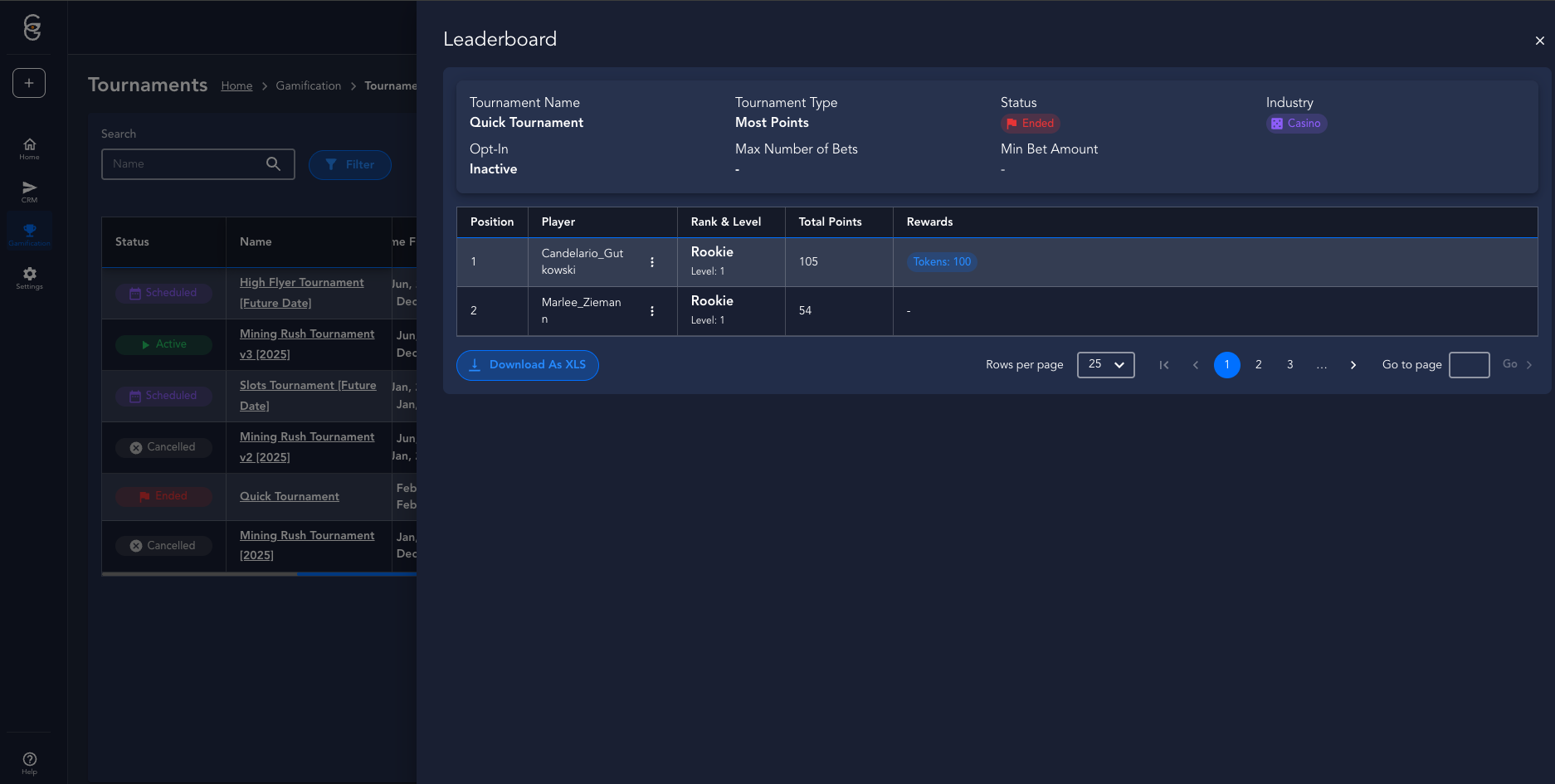This screenshot has height=784, width=1555.
Task: Close the Leaderboard panel
Action: coord(1539,41)
